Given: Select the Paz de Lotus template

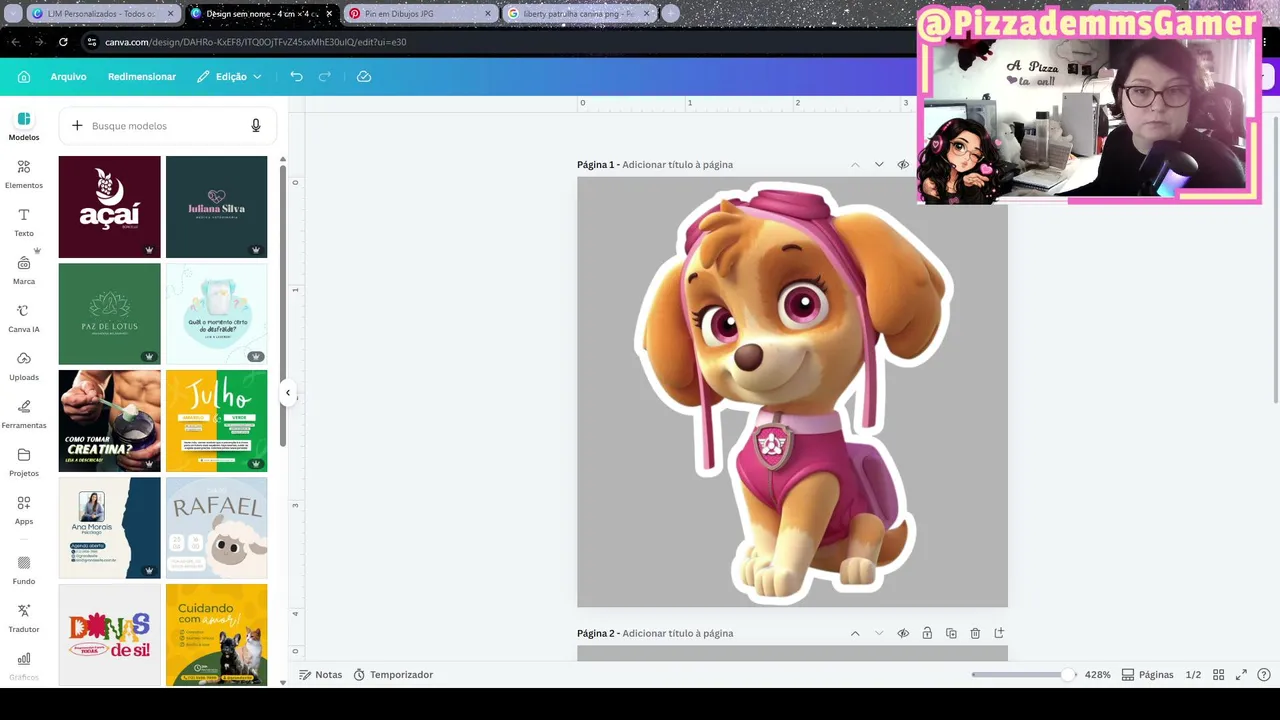Looking at the screenshot, I should click(110, 314).
